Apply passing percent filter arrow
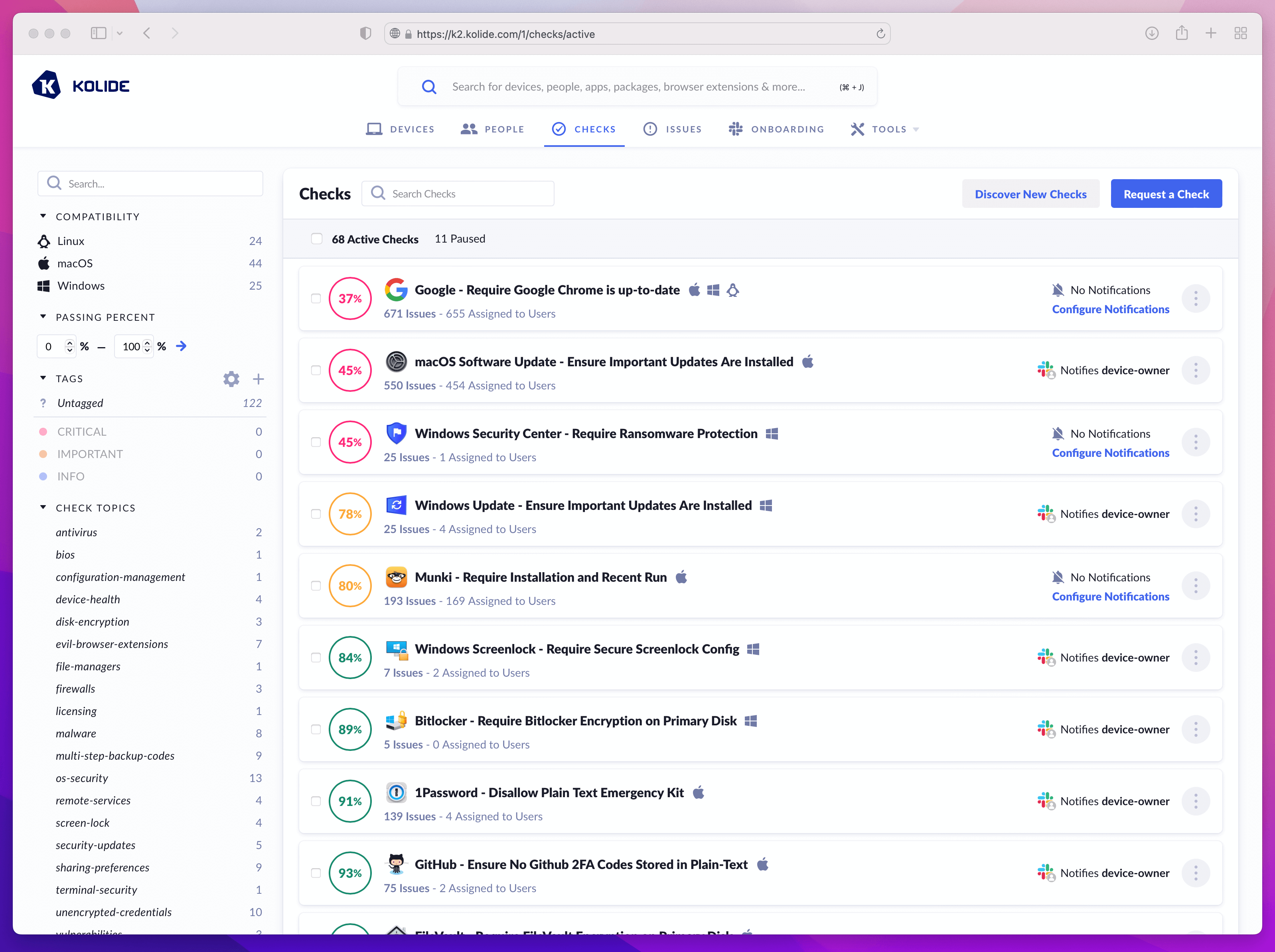Screen dimensions: 1275x952 pos(181,346)
